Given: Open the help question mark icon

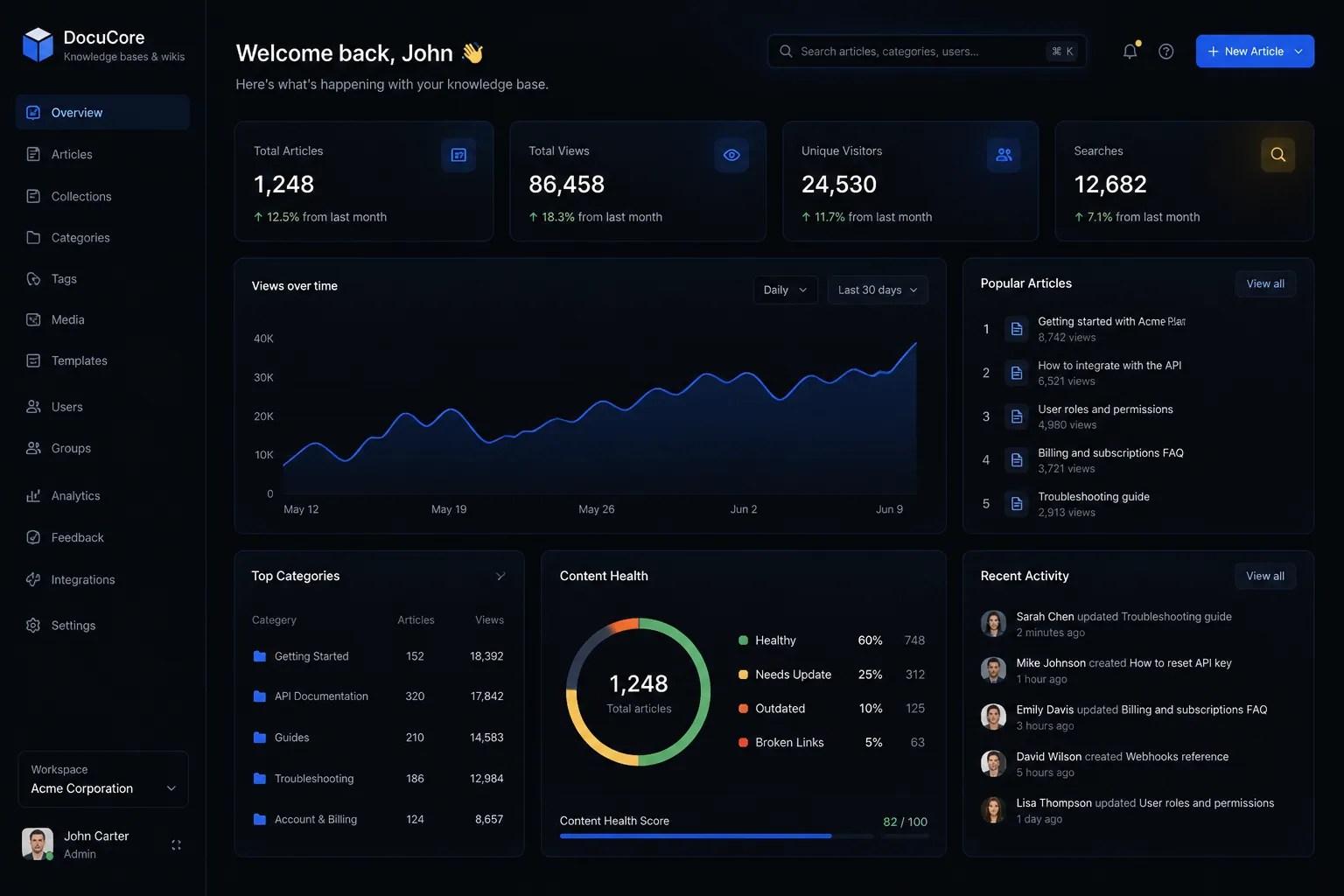Looking at the screenshot, I should click(1166, 52).
